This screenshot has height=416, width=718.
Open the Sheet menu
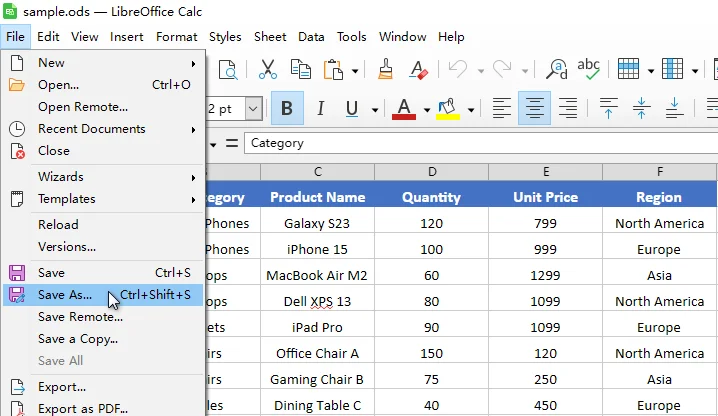(x=270, y=37)
